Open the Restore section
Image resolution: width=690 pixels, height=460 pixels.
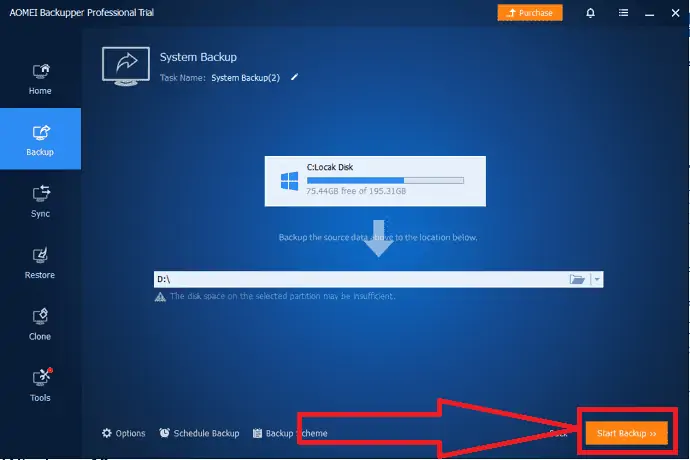coord(40,263)
